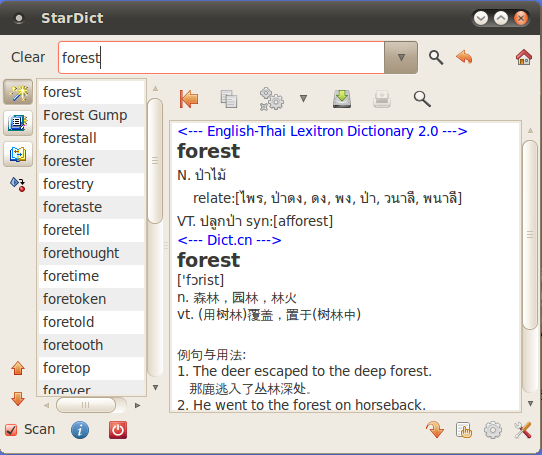The width and height of the screenshot is (542, 455).
Task: Select 'foretoken' in the word list
Action: tap(91, 299)
